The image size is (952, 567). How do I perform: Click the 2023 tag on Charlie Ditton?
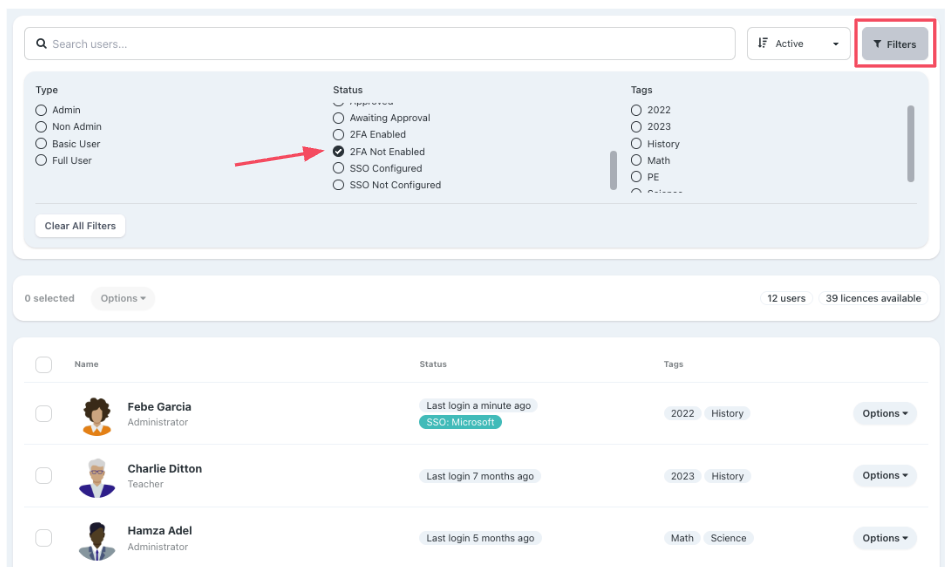(683, 476)
